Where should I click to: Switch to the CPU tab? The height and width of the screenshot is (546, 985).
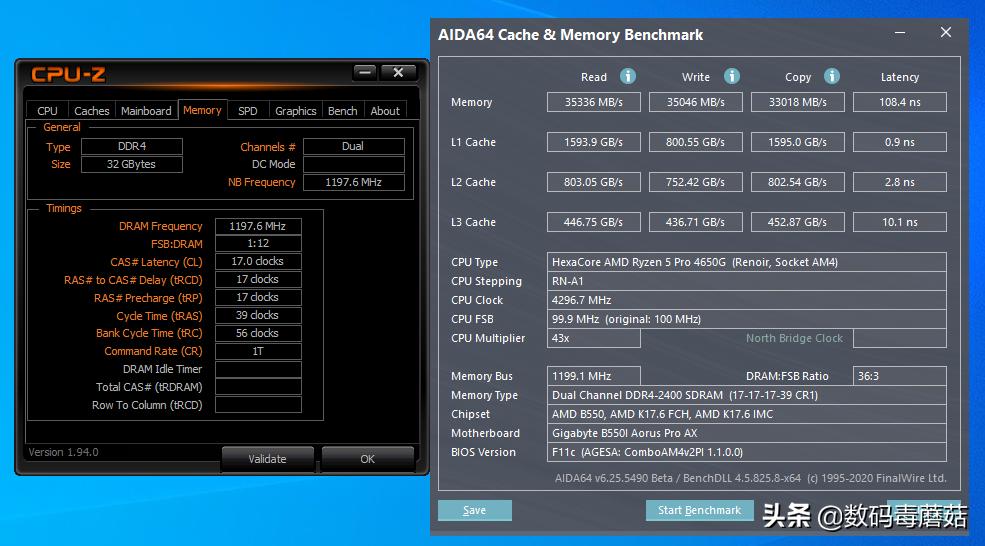pyautogui.click(x=47, y=111)
